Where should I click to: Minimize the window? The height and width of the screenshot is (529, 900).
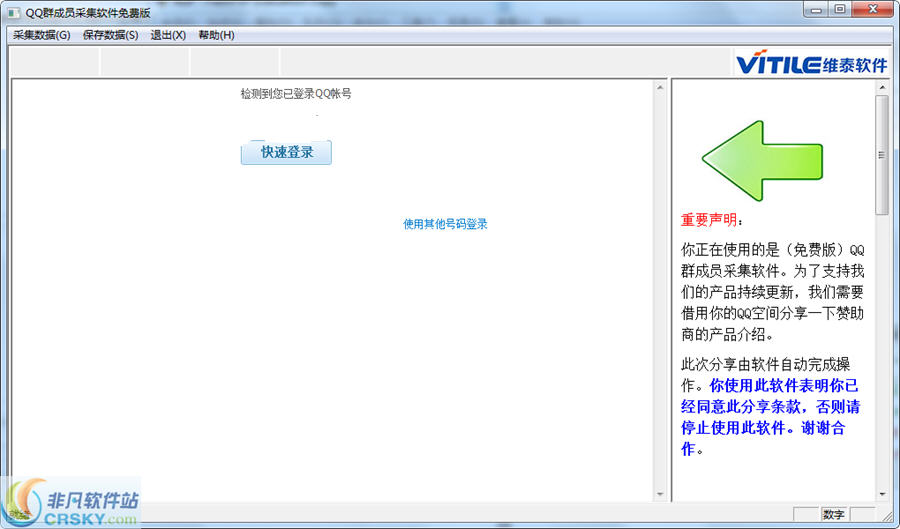(x=816, y=10)
